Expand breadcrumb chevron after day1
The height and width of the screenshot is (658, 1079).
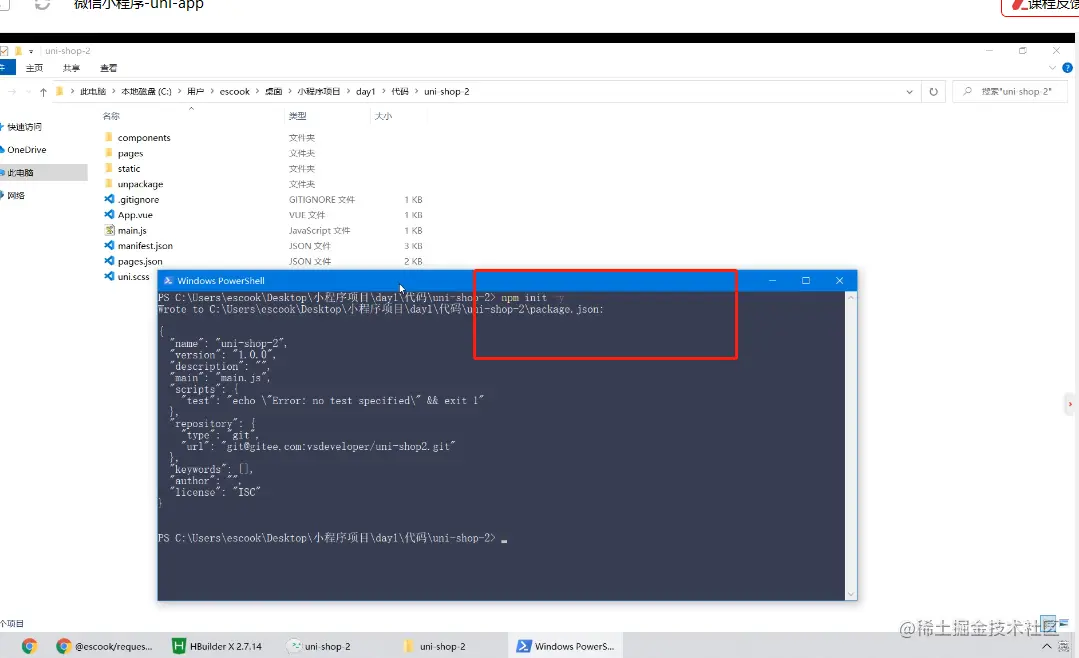point(383,92)
